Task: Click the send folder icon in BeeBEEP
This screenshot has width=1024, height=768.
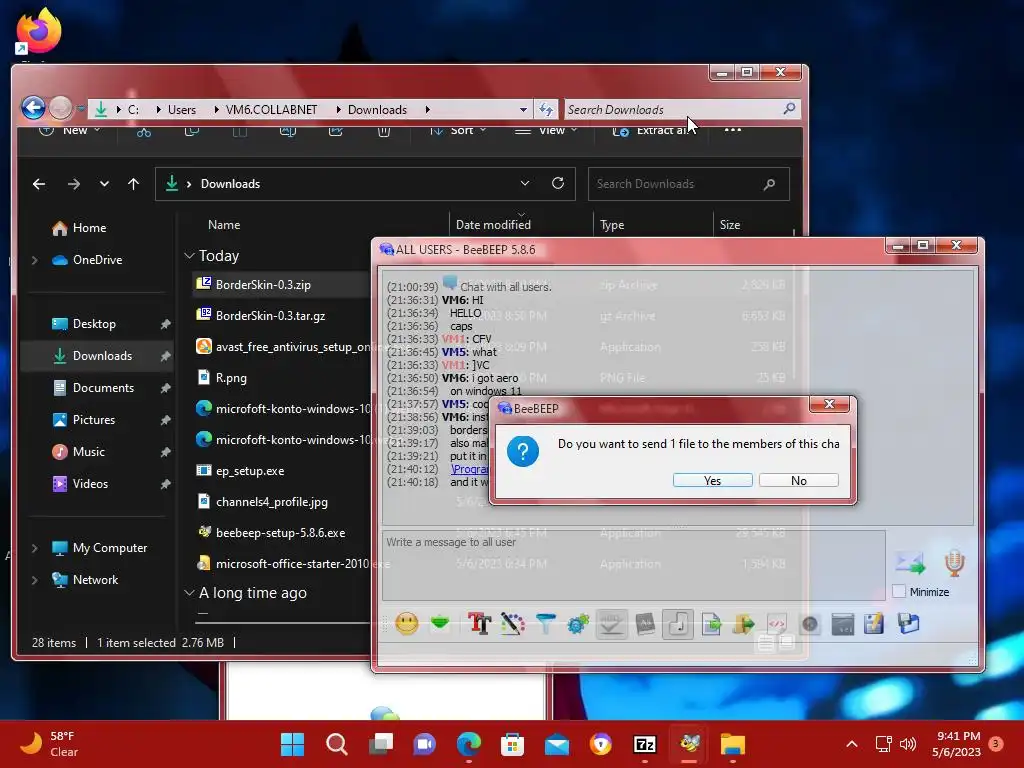Action: pos(743,624)
